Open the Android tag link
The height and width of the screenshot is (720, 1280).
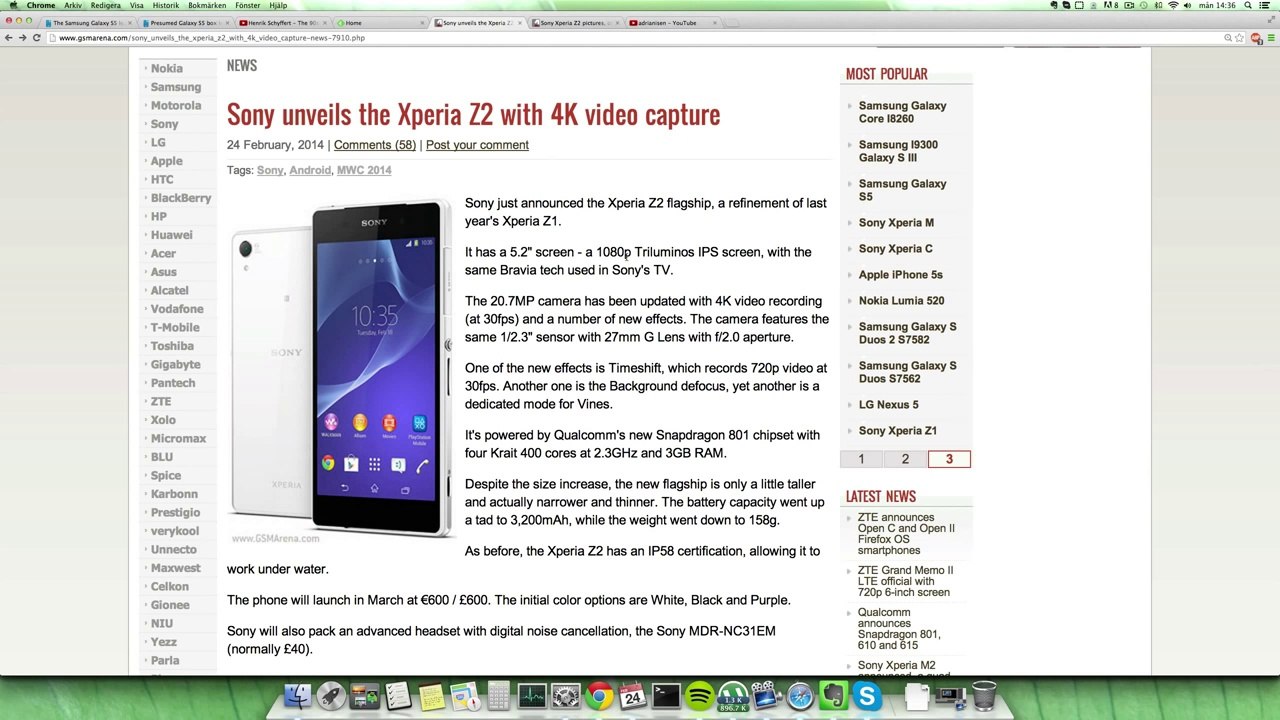pos(310,170)
